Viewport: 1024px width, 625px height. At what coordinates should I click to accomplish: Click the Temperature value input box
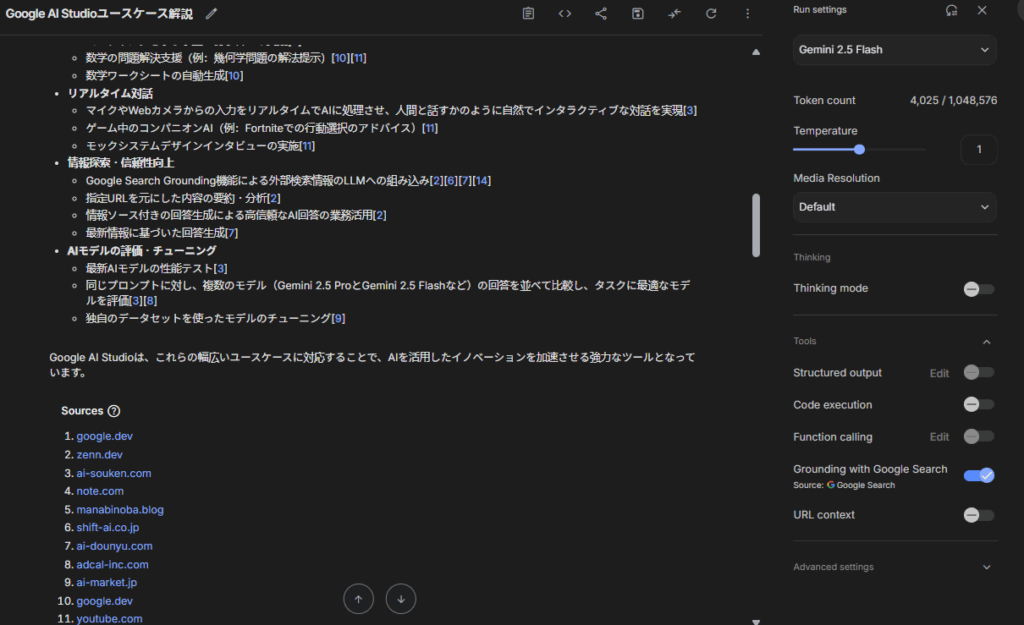click(x=978, y=150)
